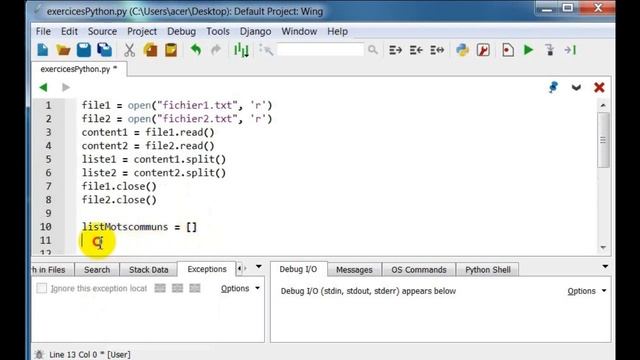
Task: Indent the selected lines with the toolbar icon
Action: pos(395,50)
